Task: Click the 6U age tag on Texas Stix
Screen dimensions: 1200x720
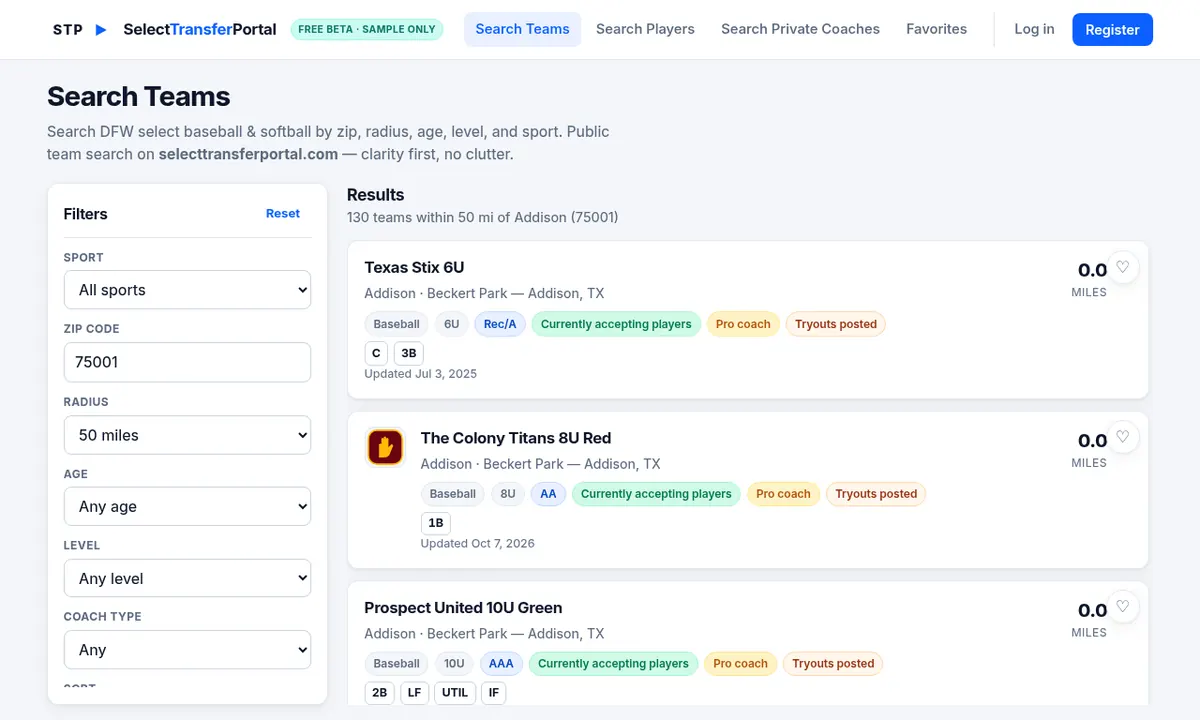Action: point(452,324)
